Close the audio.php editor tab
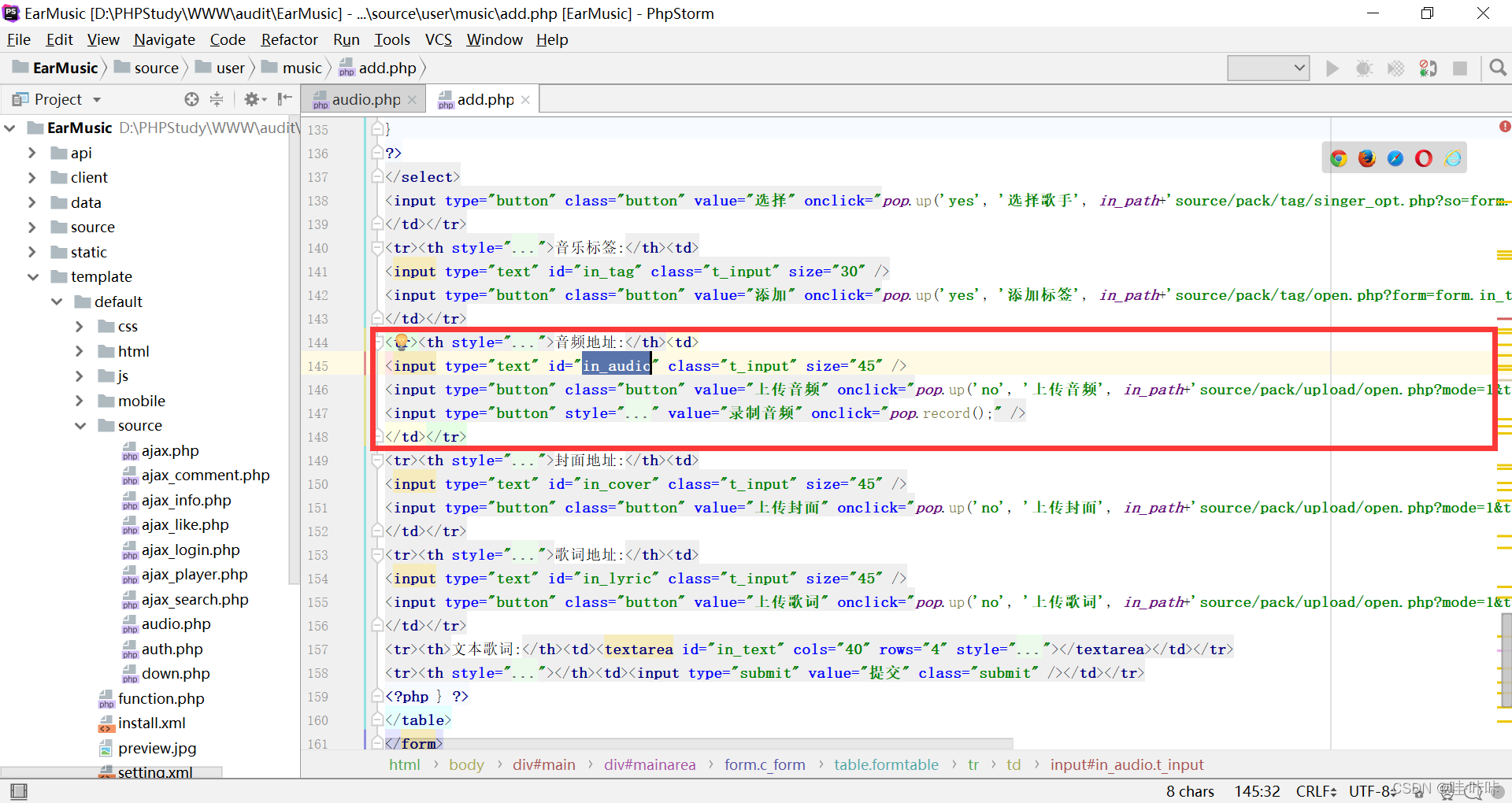This screenshot has width=1512, height=803. point(413,100)
